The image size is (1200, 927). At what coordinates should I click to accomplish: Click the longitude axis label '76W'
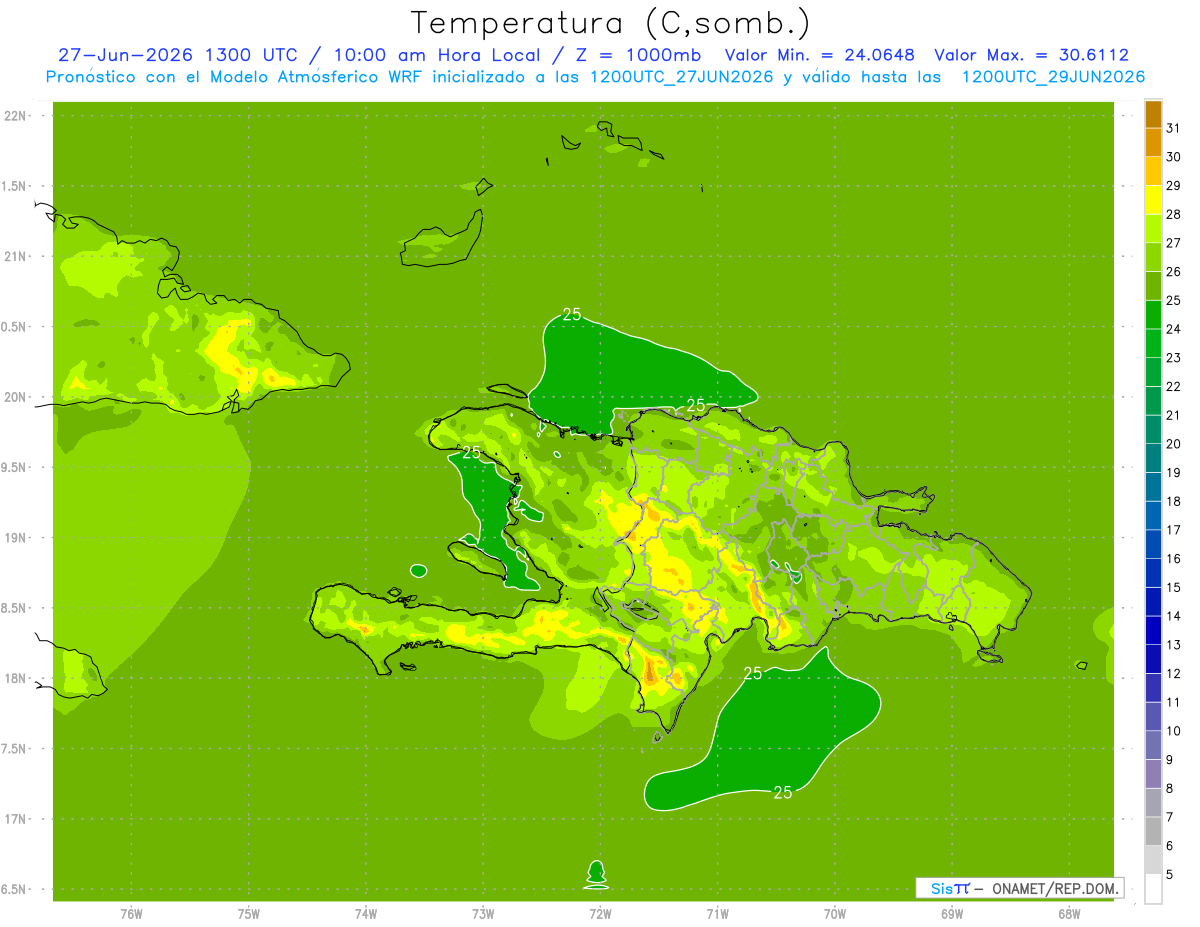click(x=131, y=914)
